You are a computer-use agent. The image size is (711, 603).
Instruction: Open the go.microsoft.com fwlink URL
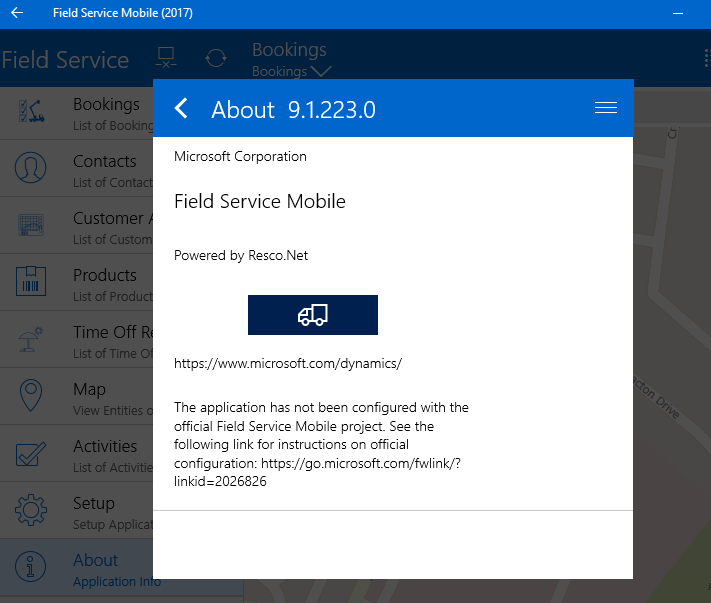(317, 472)
